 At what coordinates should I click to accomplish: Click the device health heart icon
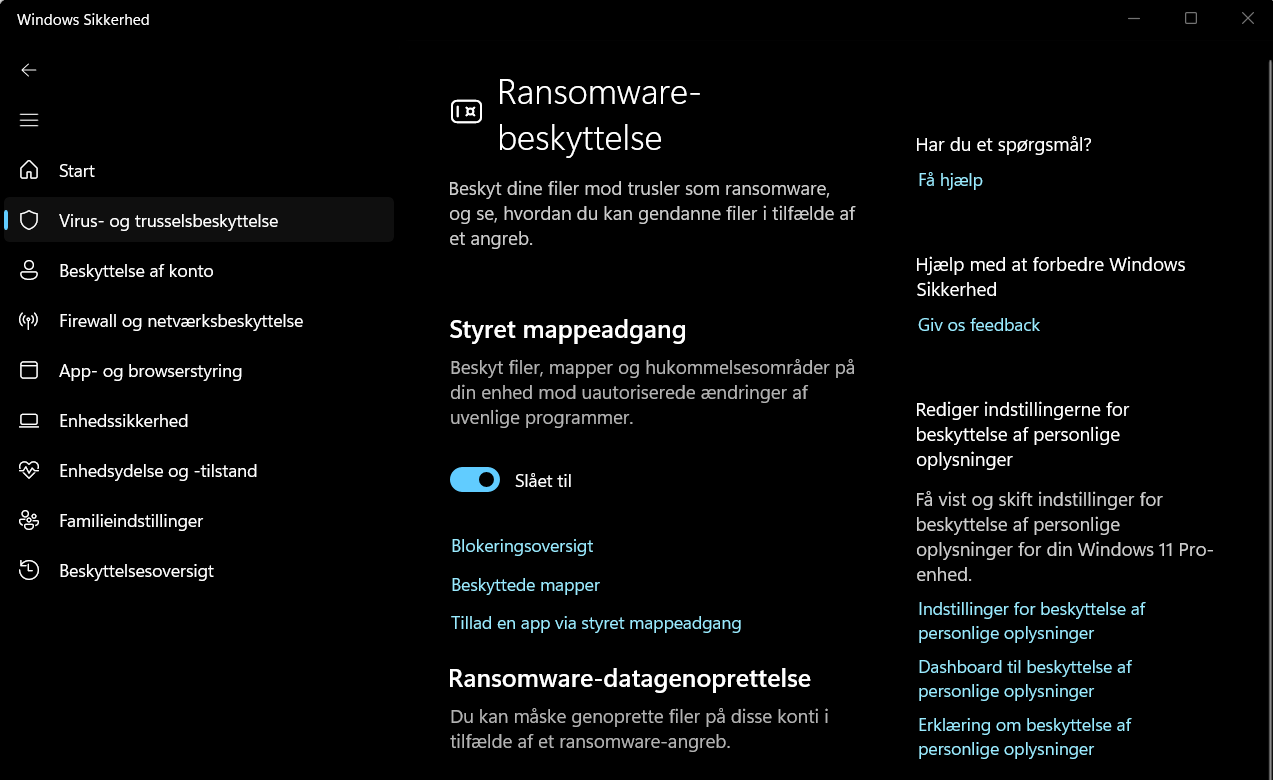29,470
